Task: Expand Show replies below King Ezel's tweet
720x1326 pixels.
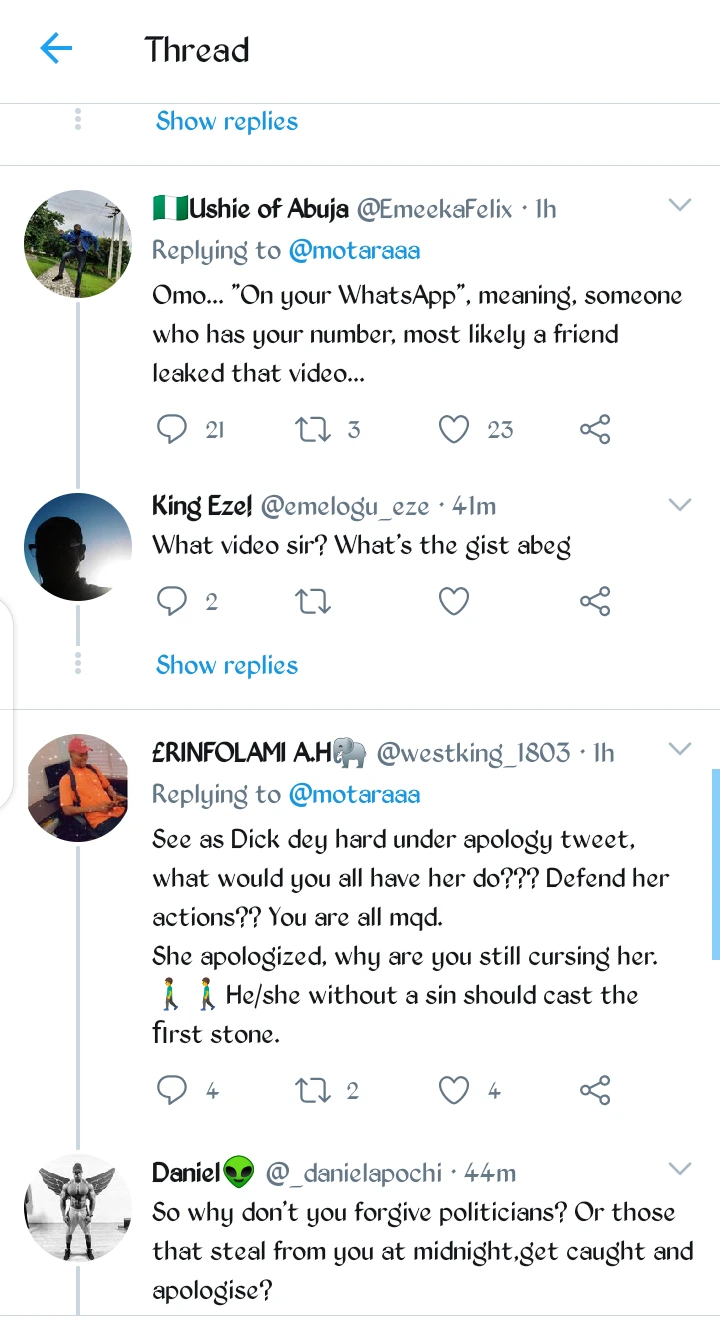Action: 227,665
